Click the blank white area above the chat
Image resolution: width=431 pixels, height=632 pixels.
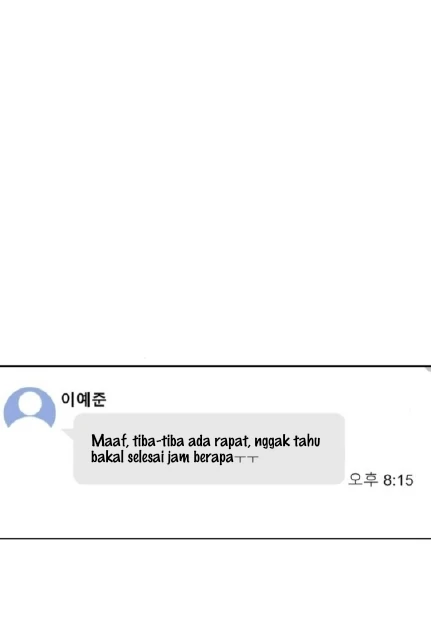pos(215,181)
